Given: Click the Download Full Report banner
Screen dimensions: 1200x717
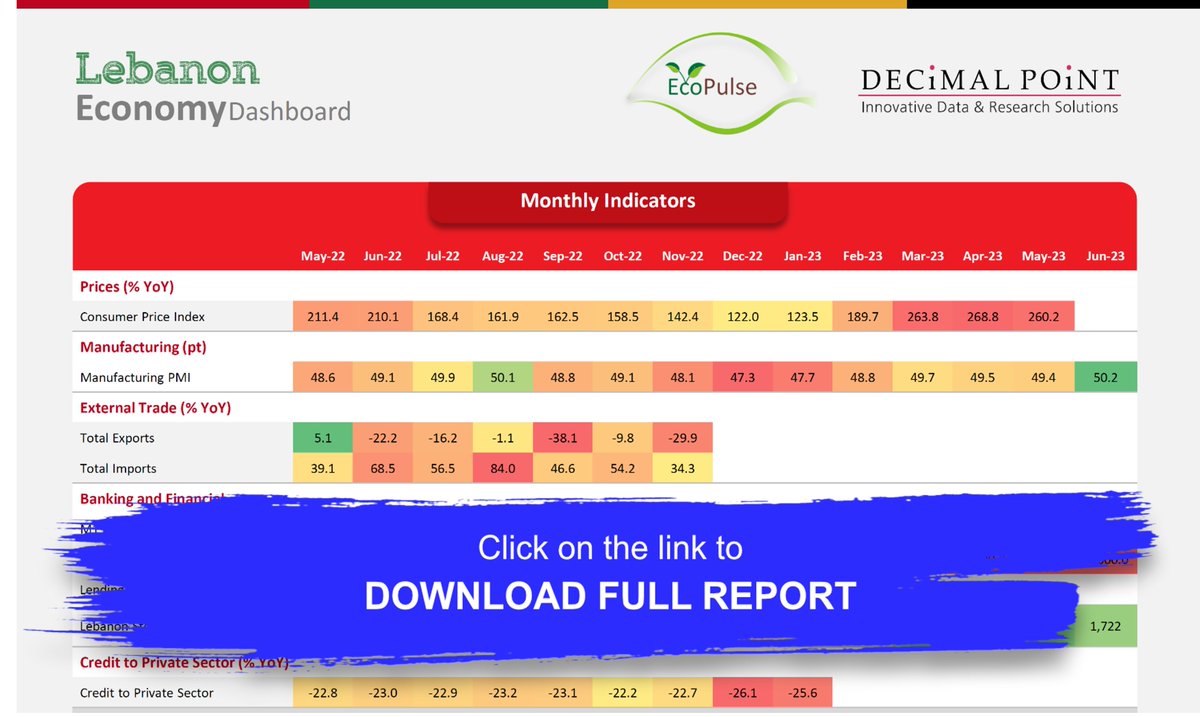Looking at the screenshot, I should 610,572.
